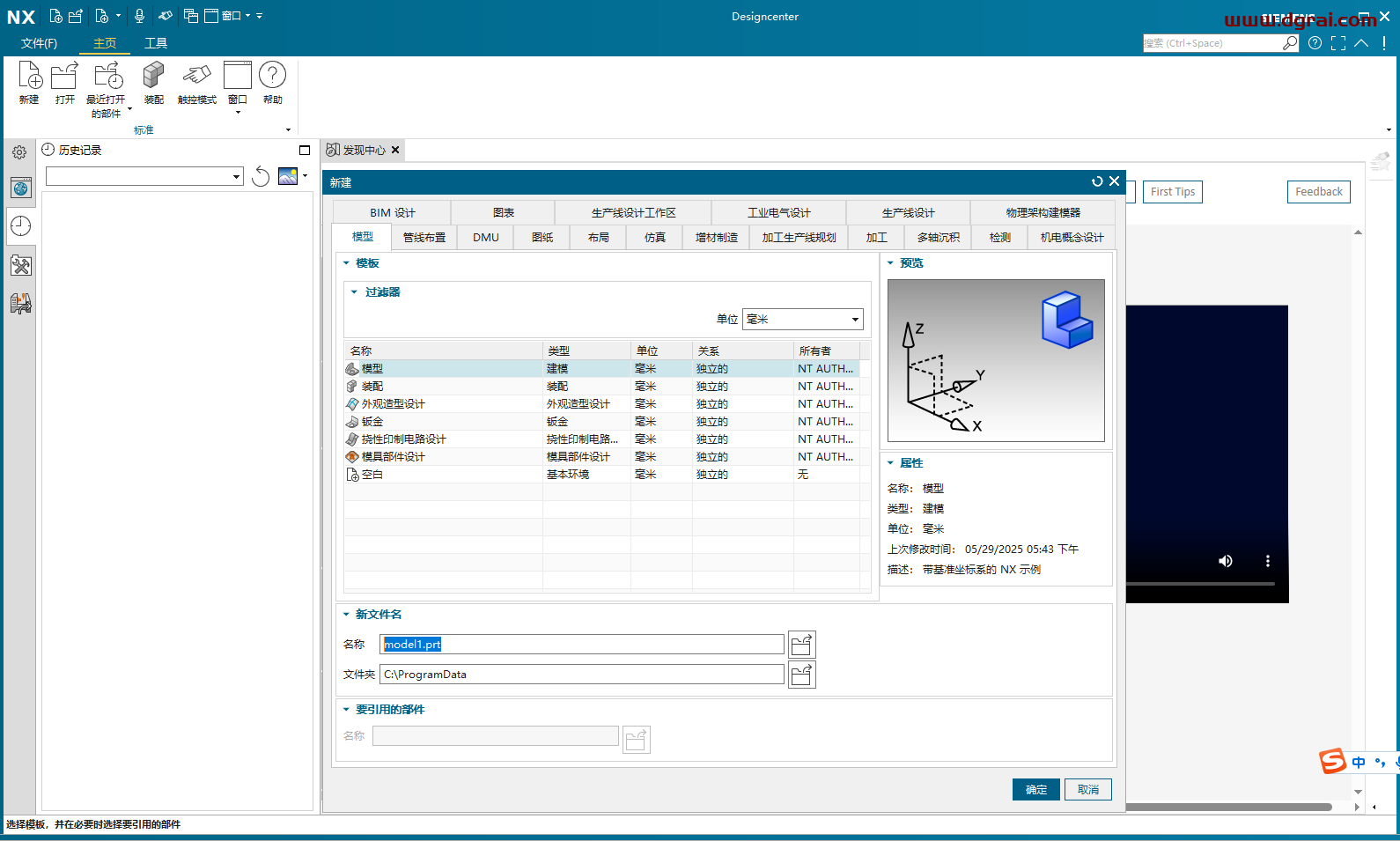Click the Feedback button
Screen dimensions: 1400x841
click(1318, 192)
